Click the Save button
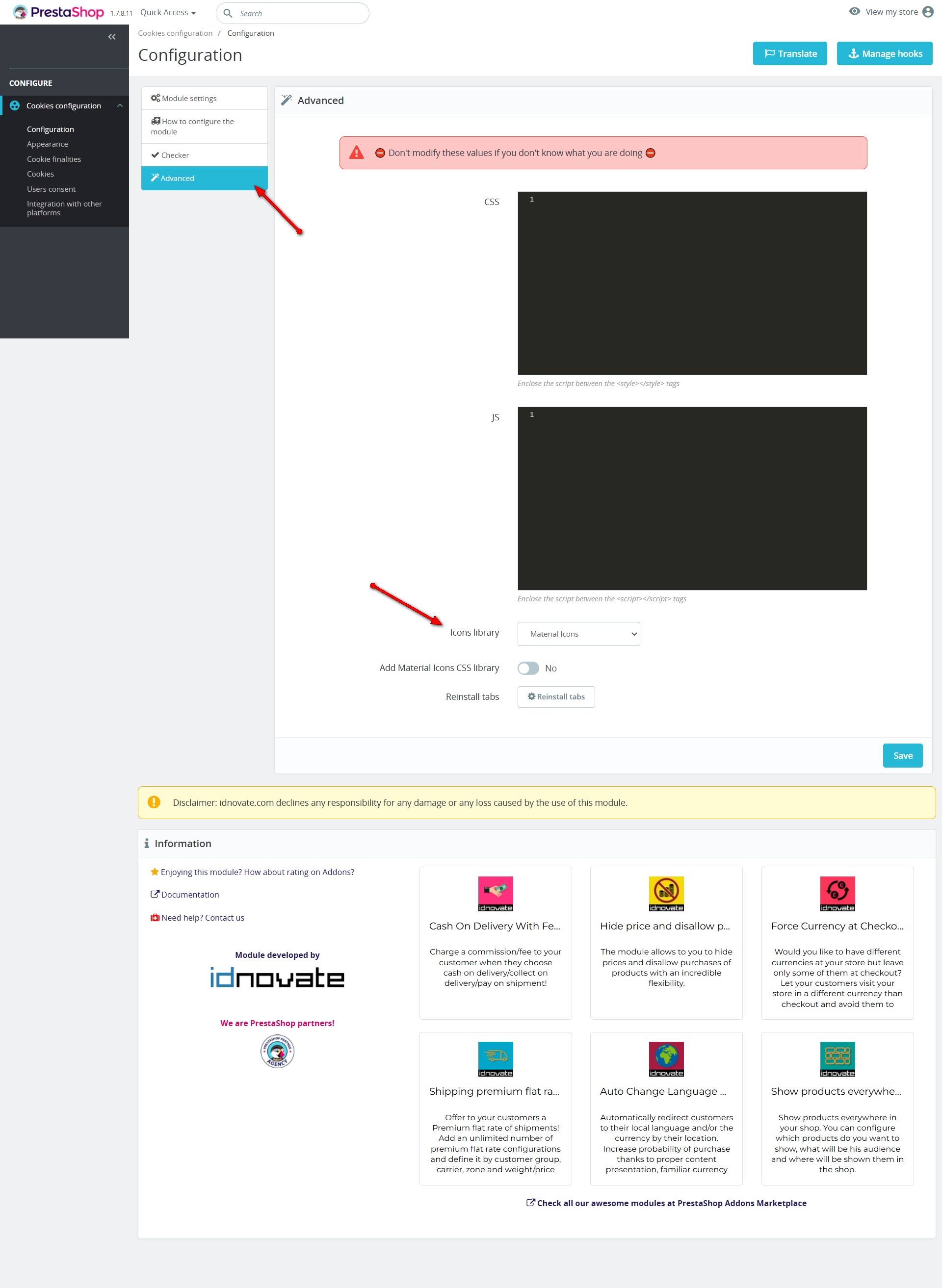 click(902, 755)
